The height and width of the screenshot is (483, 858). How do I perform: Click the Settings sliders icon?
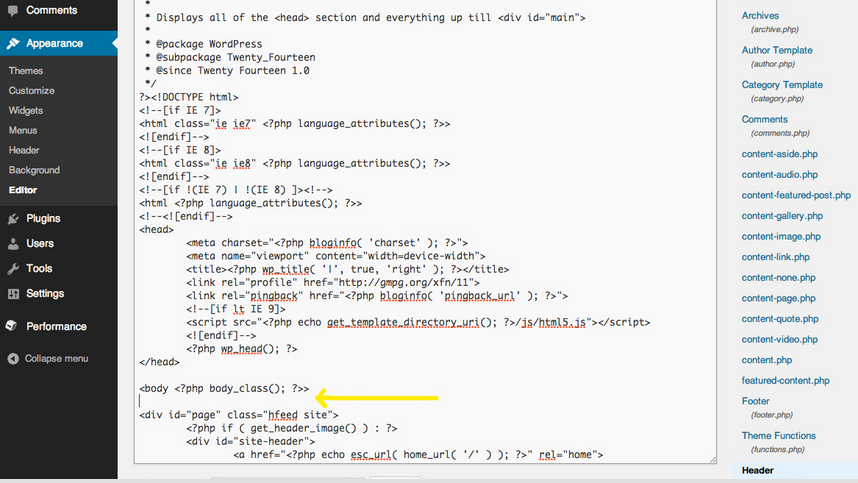[13, 294]
